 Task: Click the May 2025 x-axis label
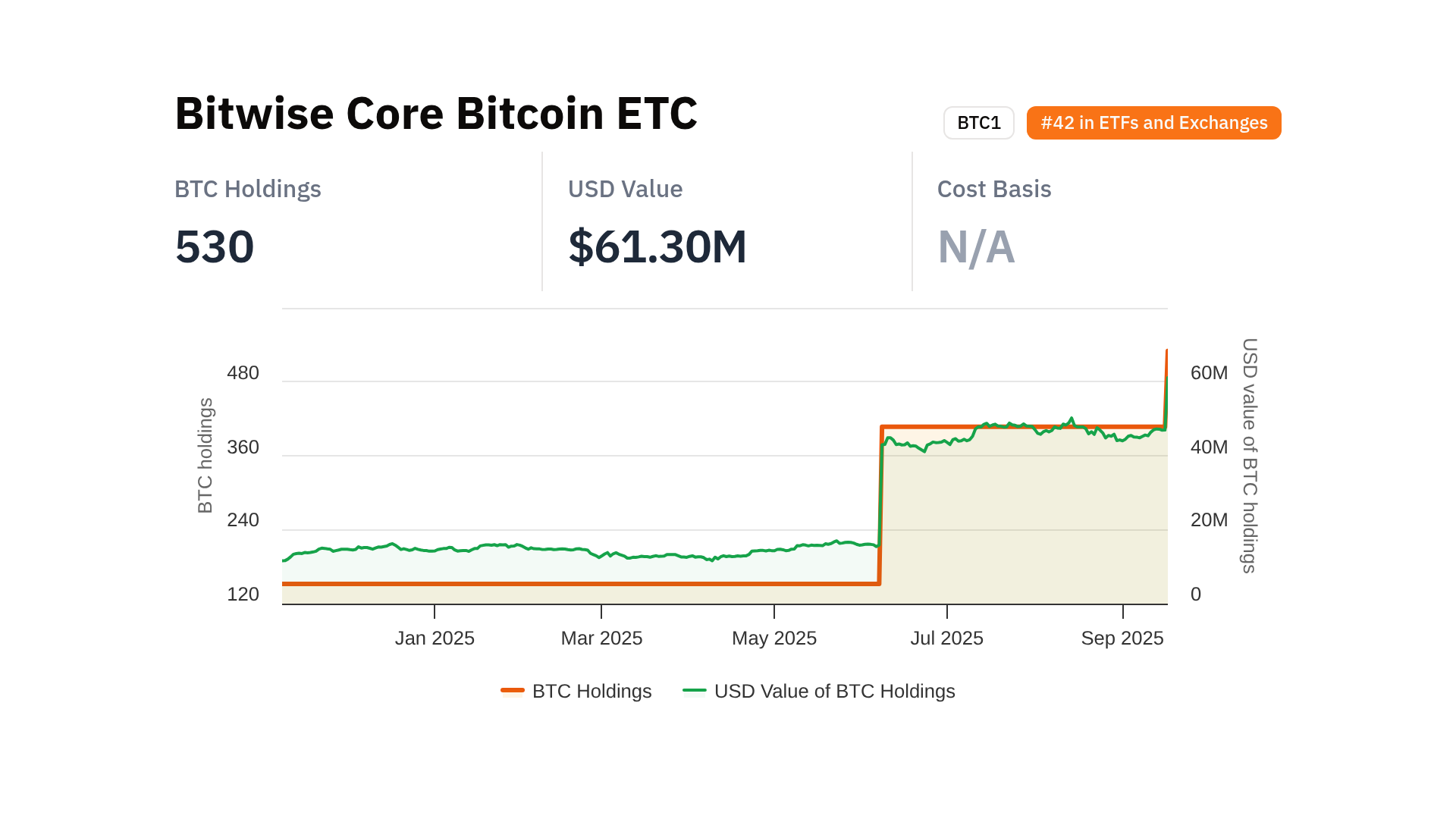coord(774,639)
